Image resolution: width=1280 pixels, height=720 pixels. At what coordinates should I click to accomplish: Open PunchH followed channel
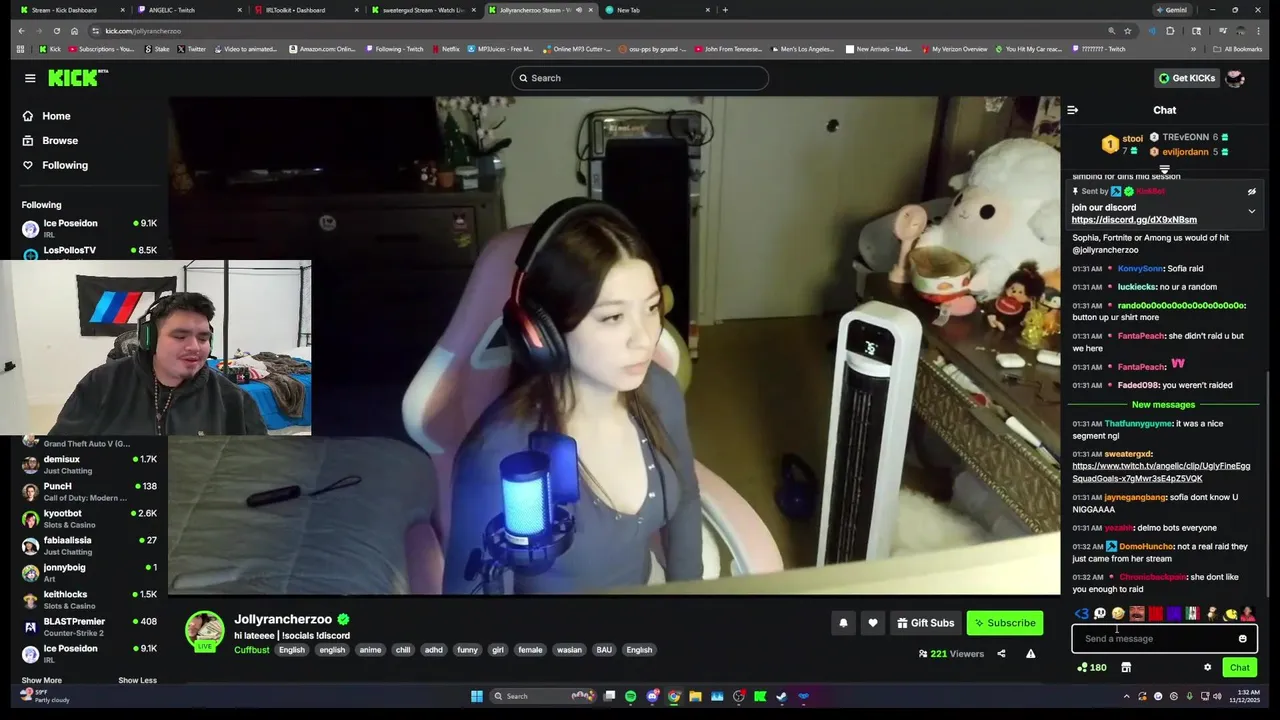coord(90,491)
